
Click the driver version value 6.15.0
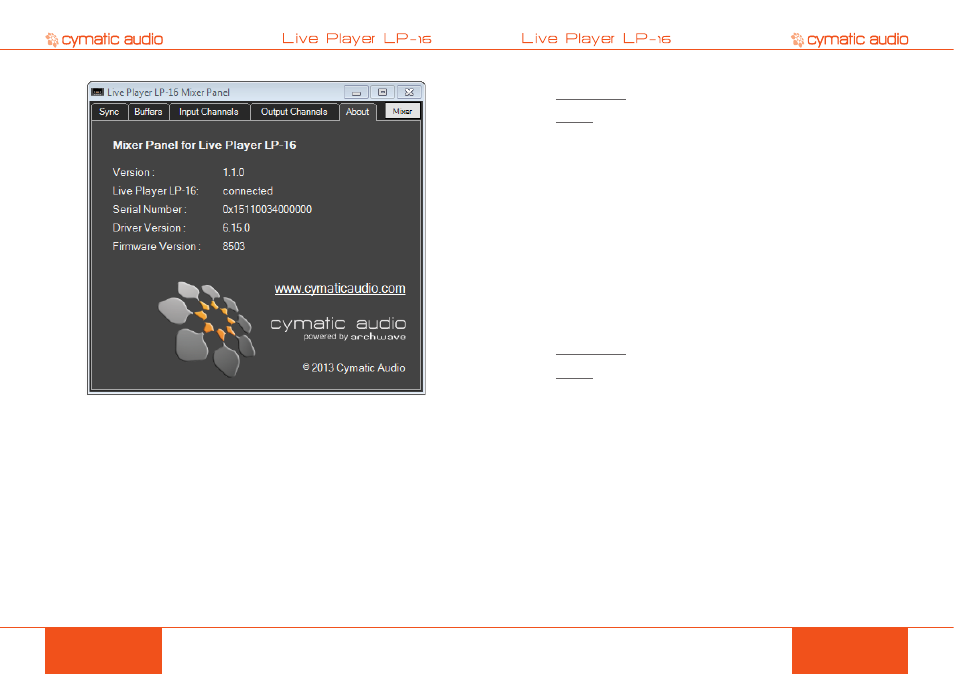(x=236, y=228)
